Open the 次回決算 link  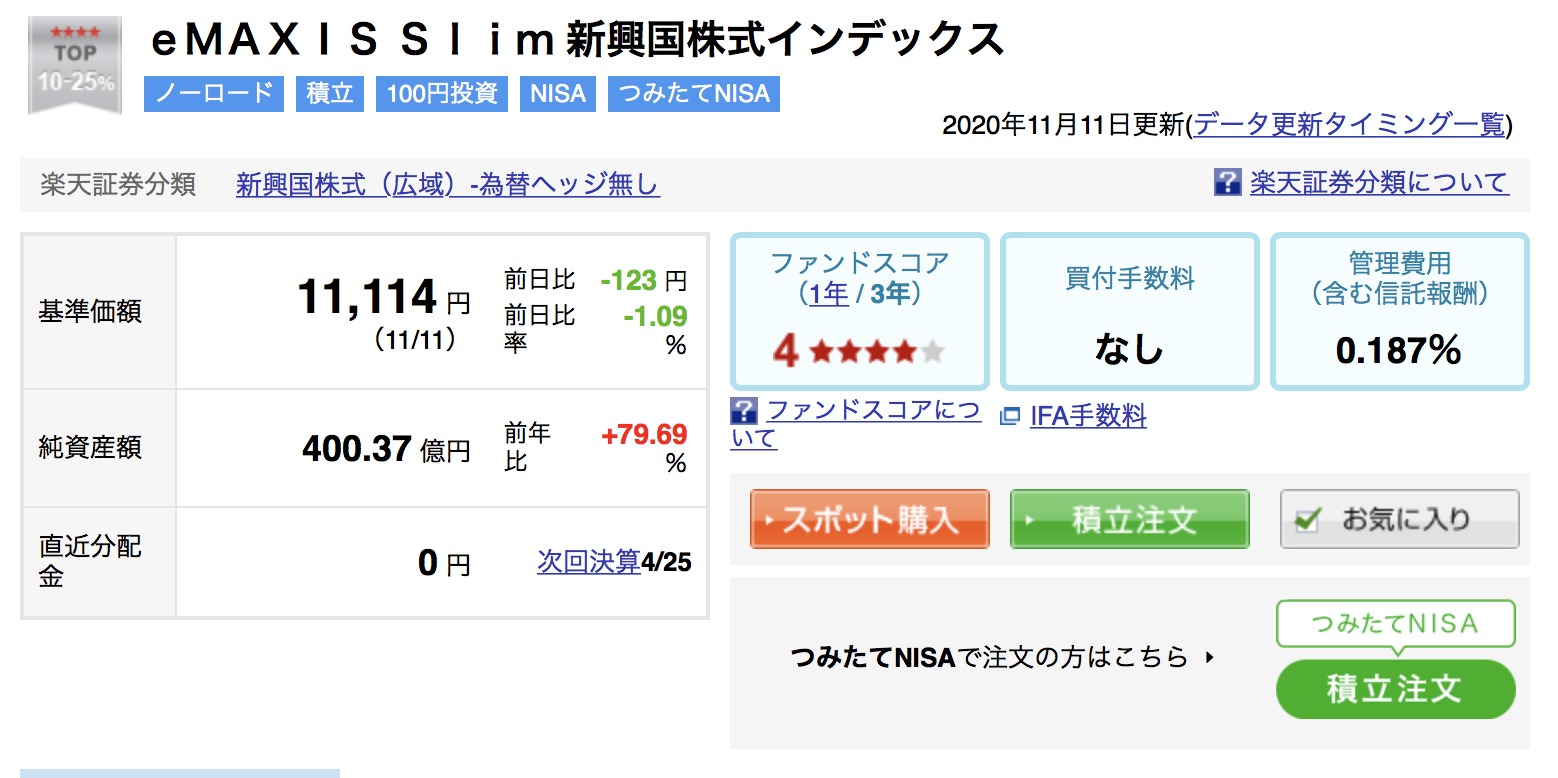click(588, 562)
